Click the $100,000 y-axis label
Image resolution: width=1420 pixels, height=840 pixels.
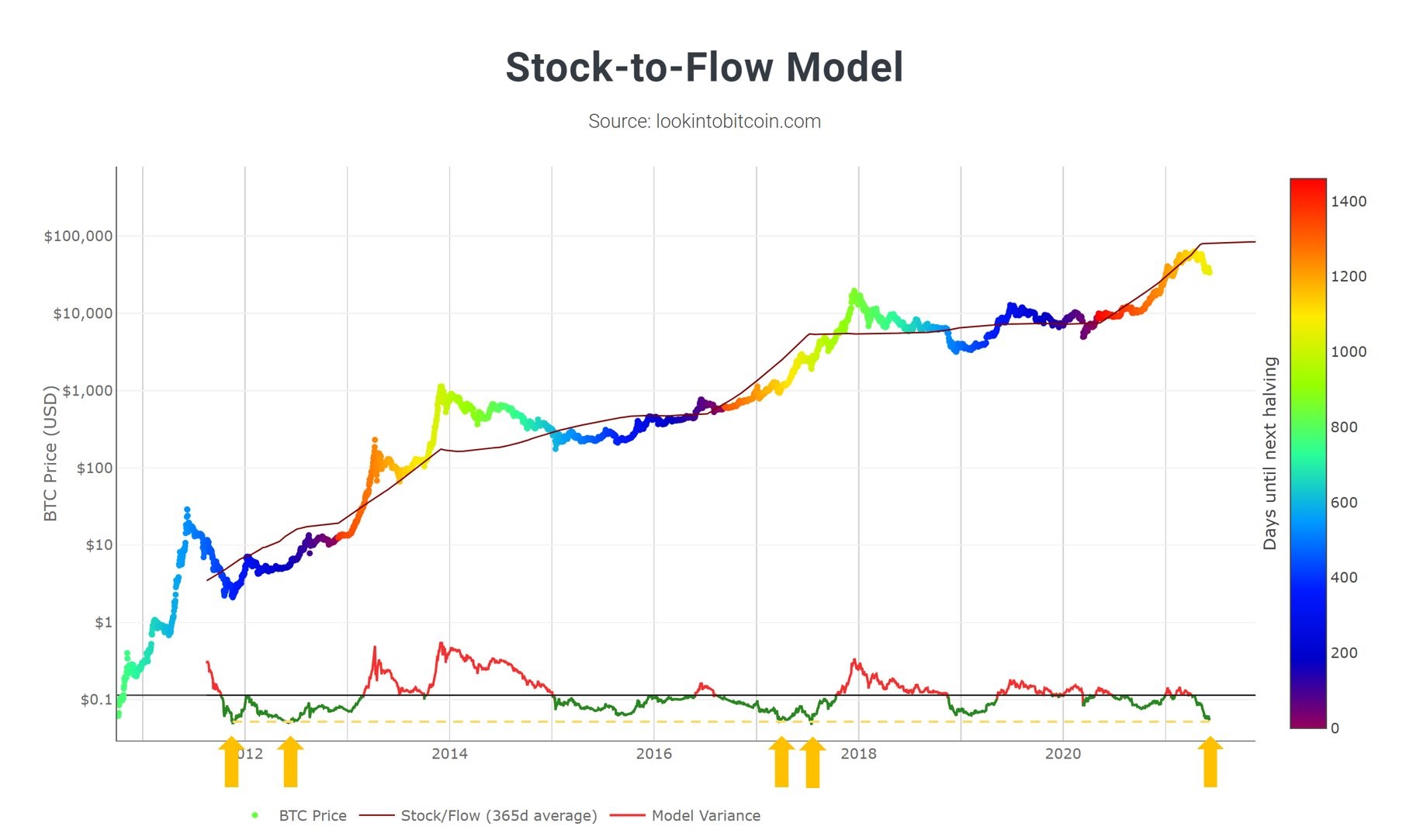(78, 236)
